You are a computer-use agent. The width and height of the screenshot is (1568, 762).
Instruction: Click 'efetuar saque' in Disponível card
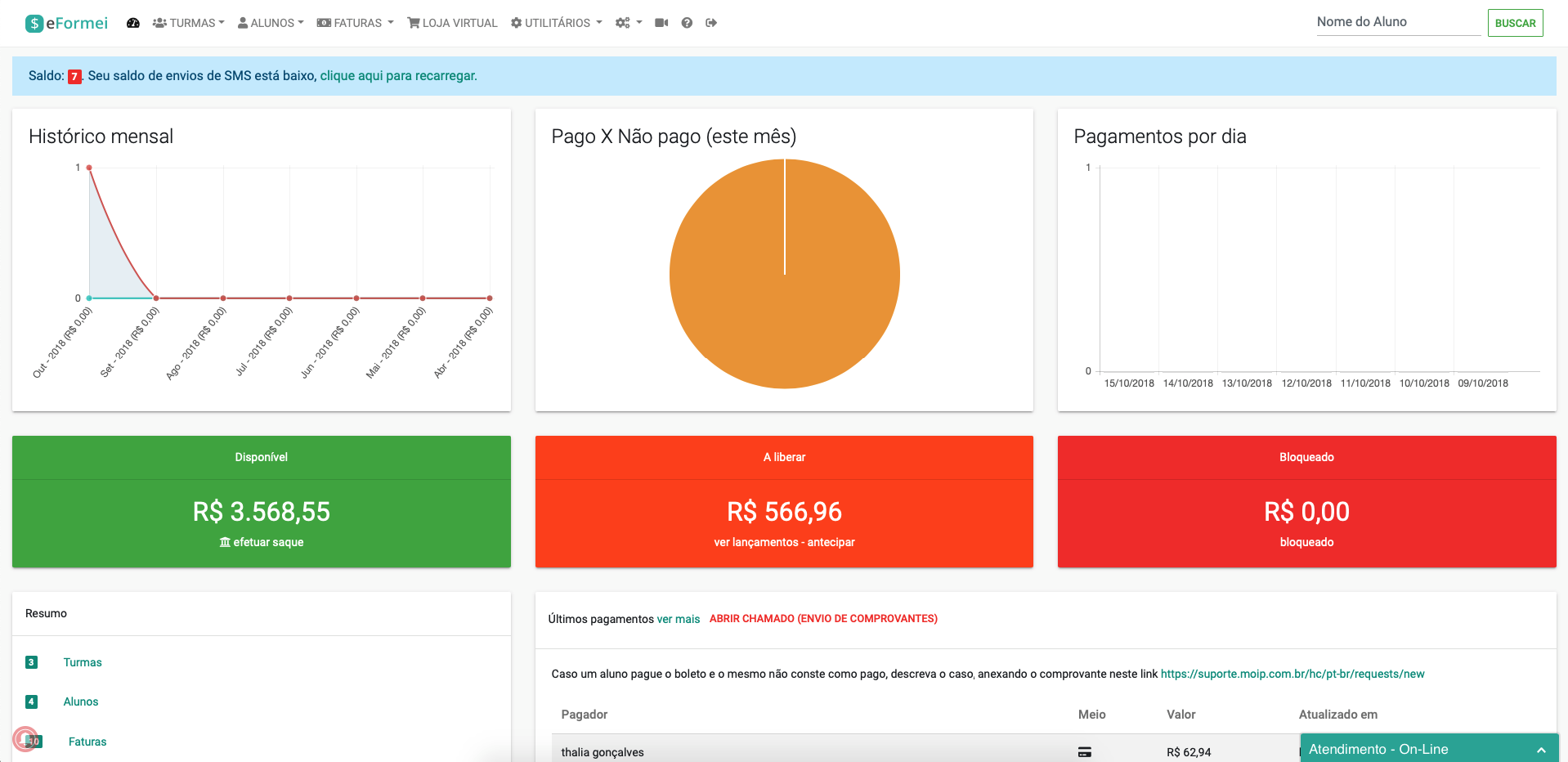(x=262, y=542)
